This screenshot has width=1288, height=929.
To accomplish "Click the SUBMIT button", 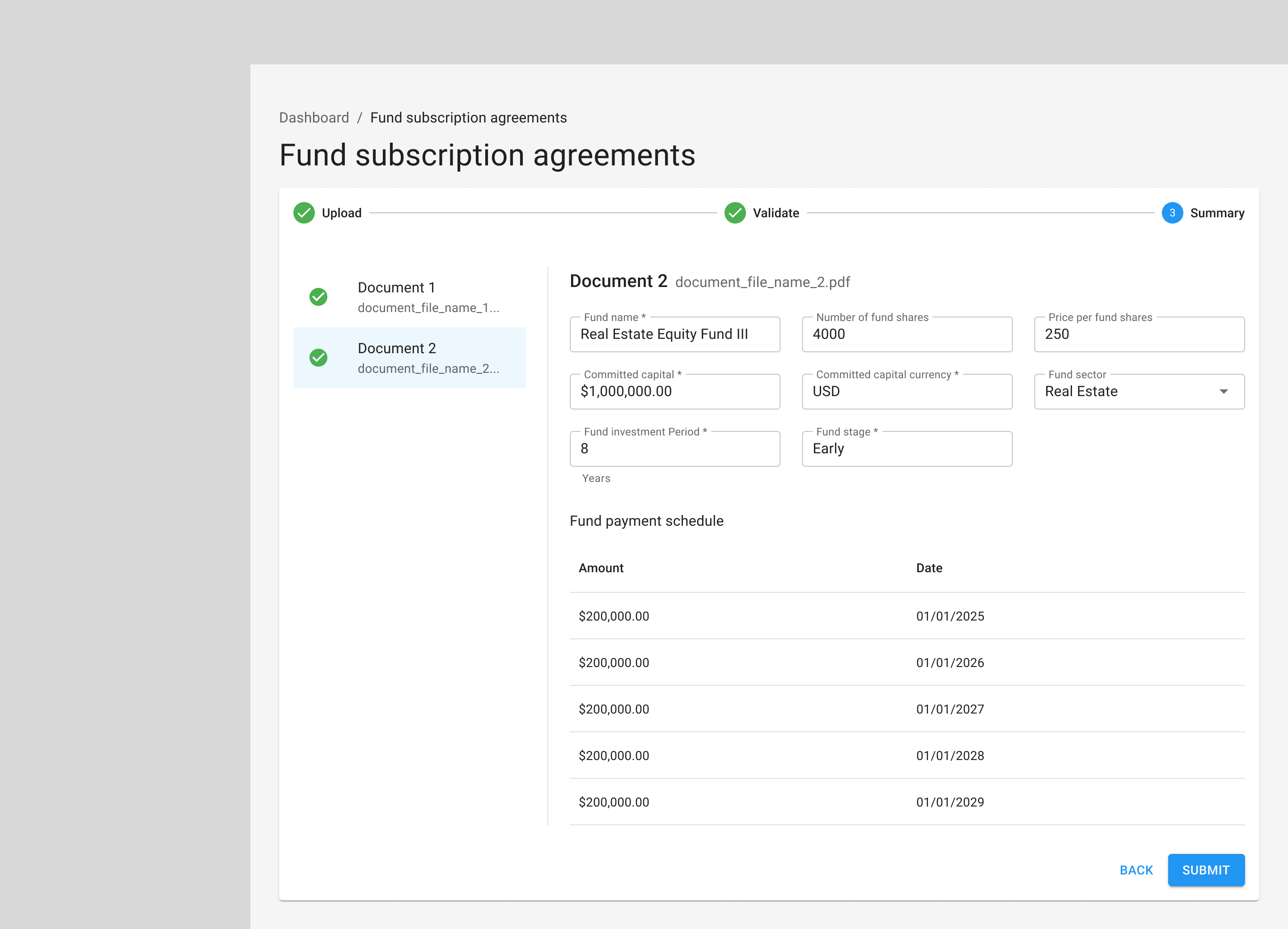I will click(x=1206, y=870).
